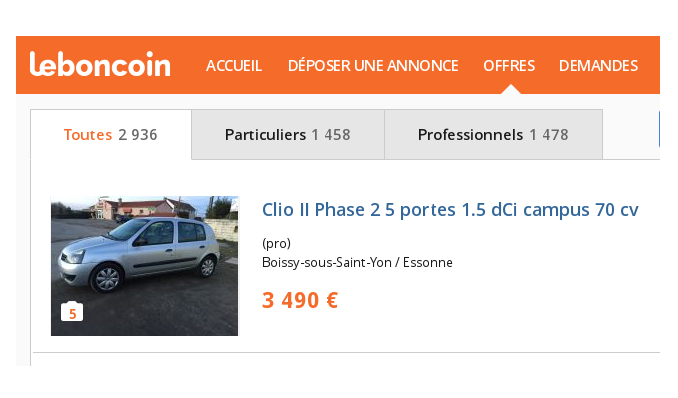Select the OFFRES menu item
This screenshot has width=678, height=398.
509,66
